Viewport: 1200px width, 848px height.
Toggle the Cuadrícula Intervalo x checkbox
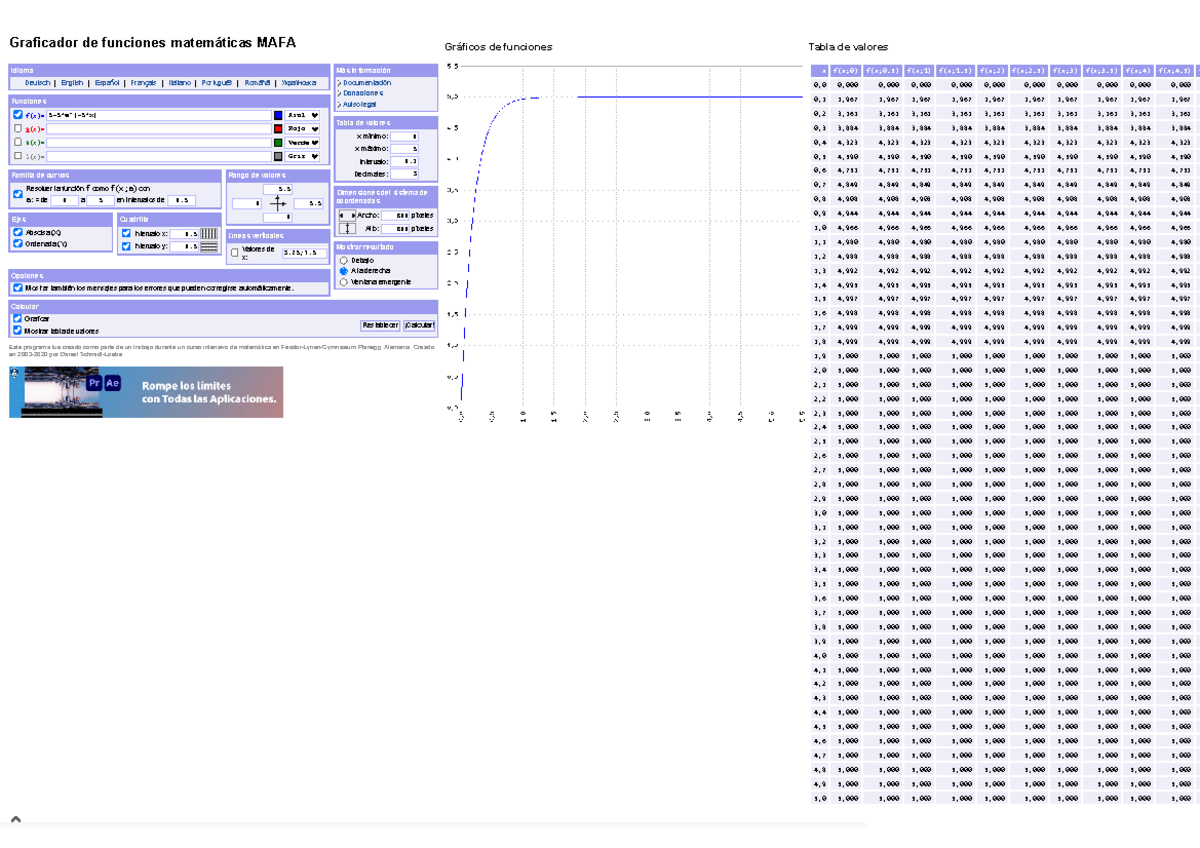pos(126,233)
